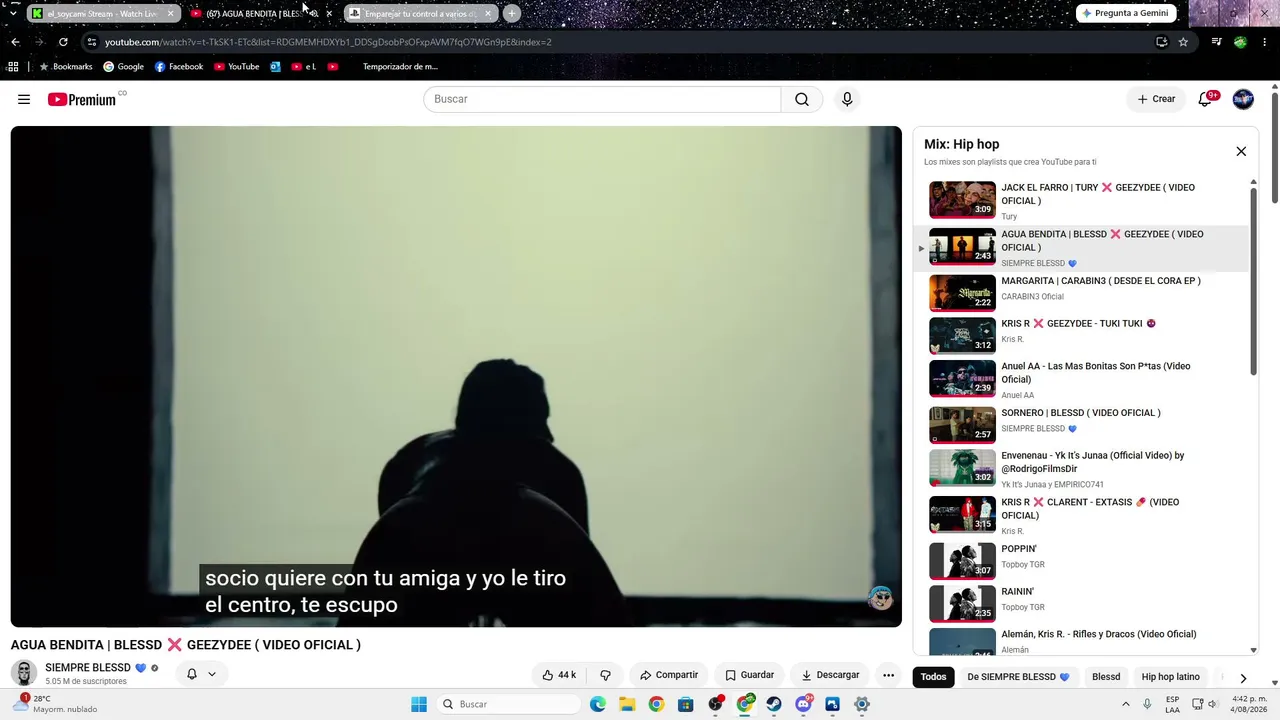Image resolution: width=1280 pixels, height=720 pixels.
Task: Open the Google bookmark
Action: (x=123, y=67)
